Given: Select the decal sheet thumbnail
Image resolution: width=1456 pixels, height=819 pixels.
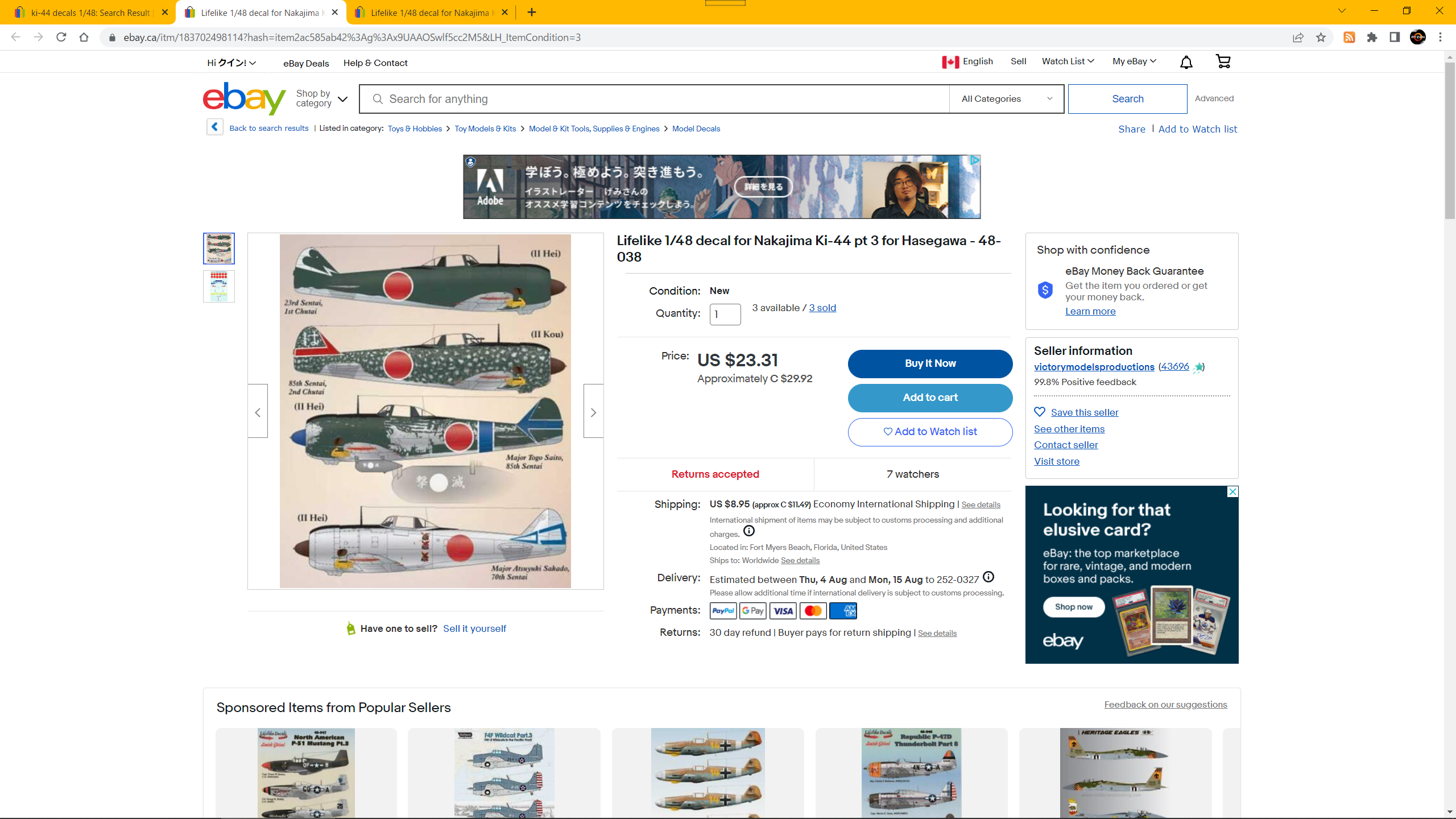Looking at the screenshot, I should tap(219, 286).
